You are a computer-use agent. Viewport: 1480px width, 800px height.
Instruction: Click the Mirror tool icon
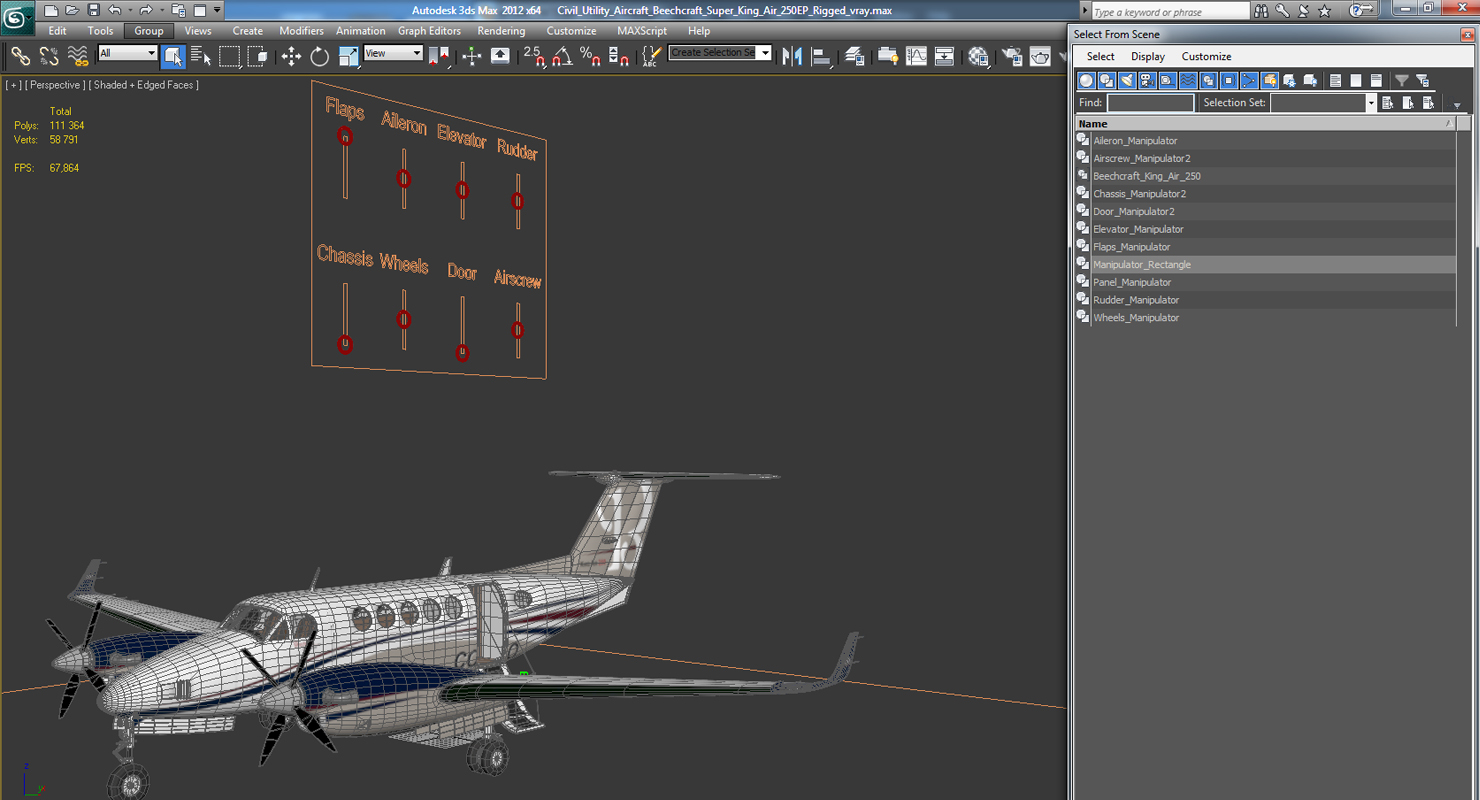click(793, 56)
